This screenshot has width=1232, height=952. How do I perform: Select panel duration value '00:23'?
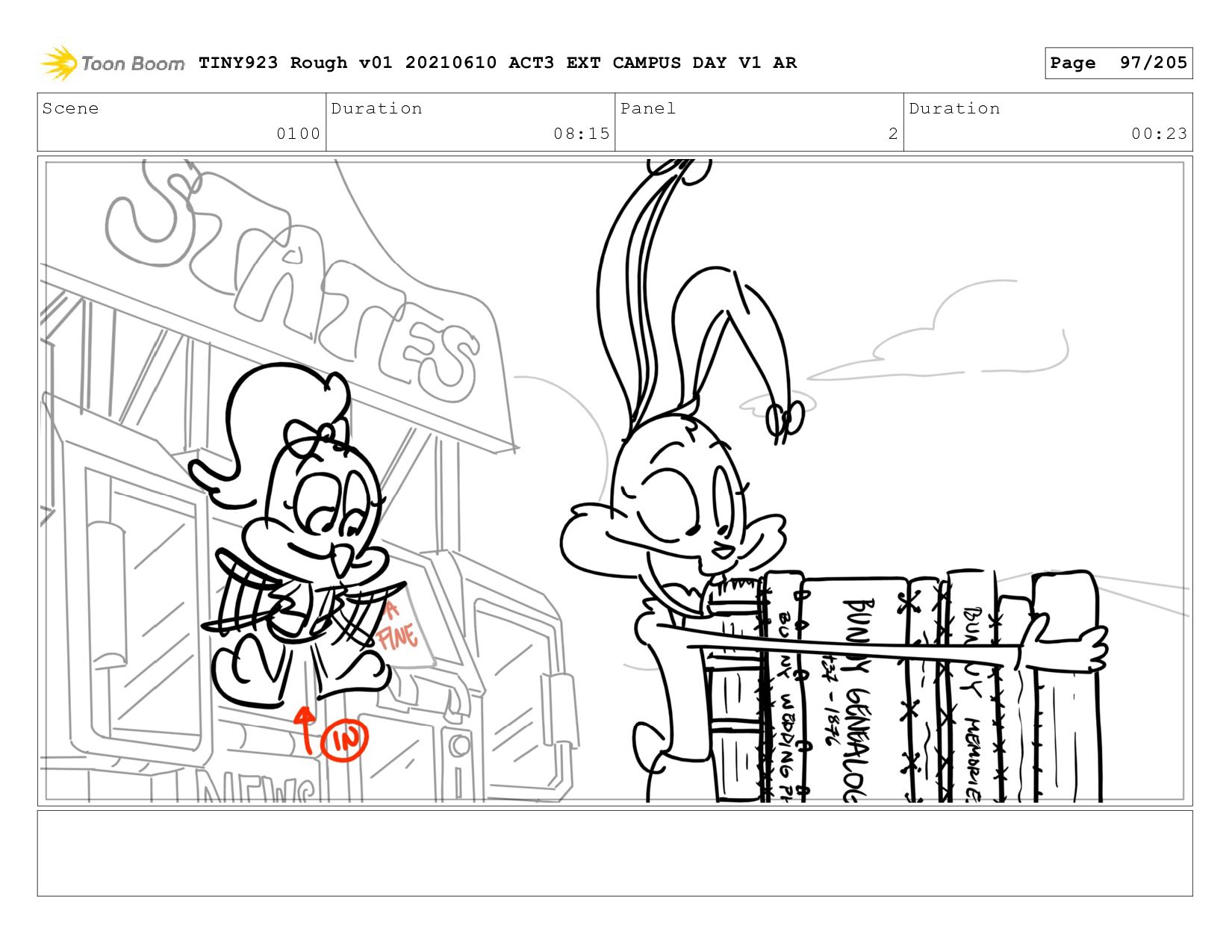(1159, 134)
